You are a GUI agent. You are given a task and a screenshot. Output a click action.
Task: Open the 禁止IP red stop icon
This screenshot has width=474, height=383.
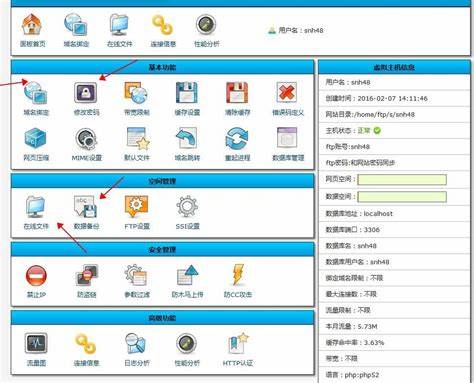pyautogui.click(x=36, y=275)
